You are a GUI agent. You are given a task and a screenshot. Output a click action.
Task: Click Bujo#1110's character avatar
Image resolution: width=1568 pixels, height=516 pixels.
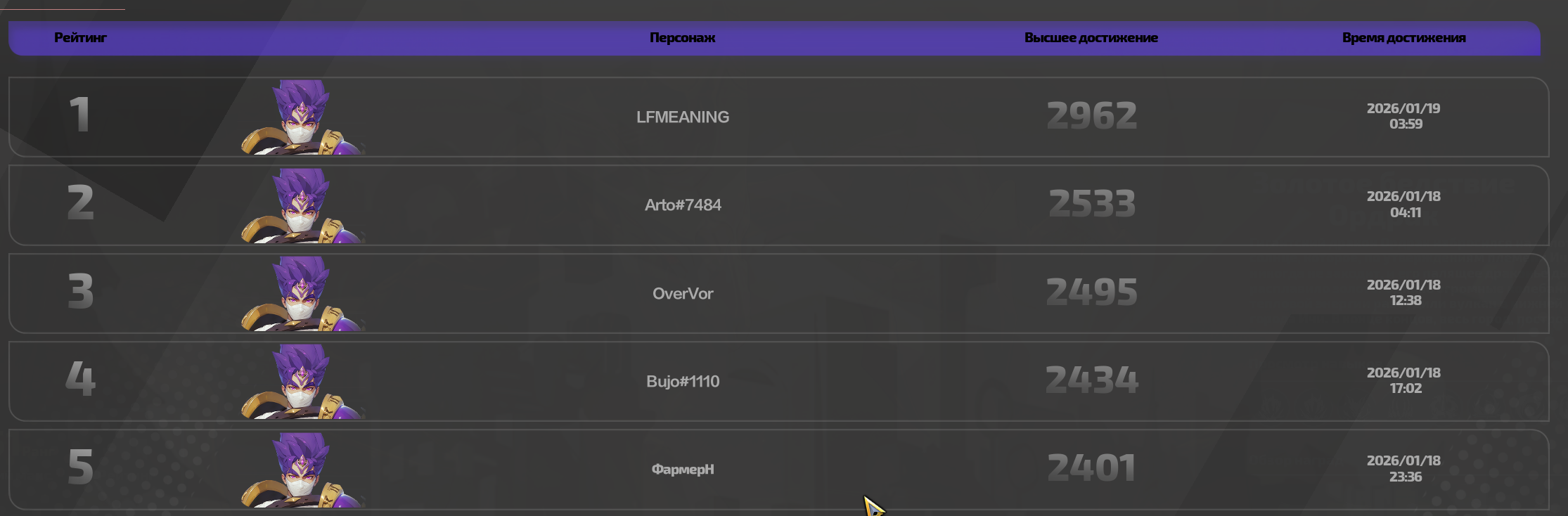pos(302,382)
